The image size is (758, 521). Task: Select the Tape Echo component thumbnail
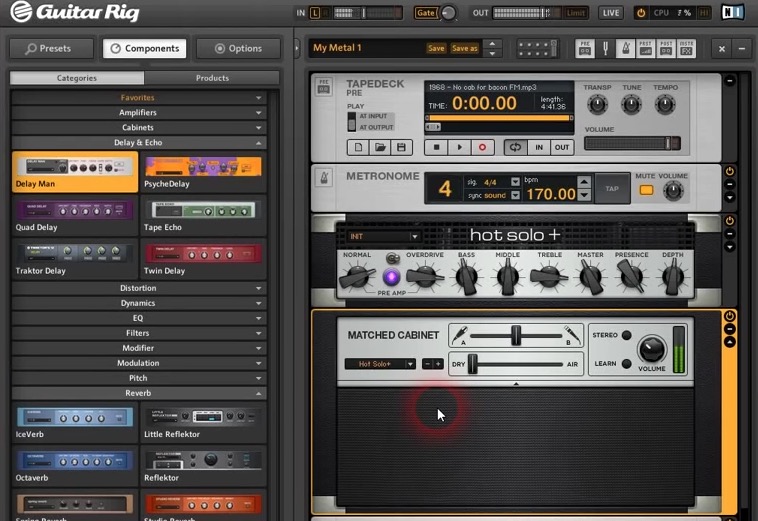[203, 216]
